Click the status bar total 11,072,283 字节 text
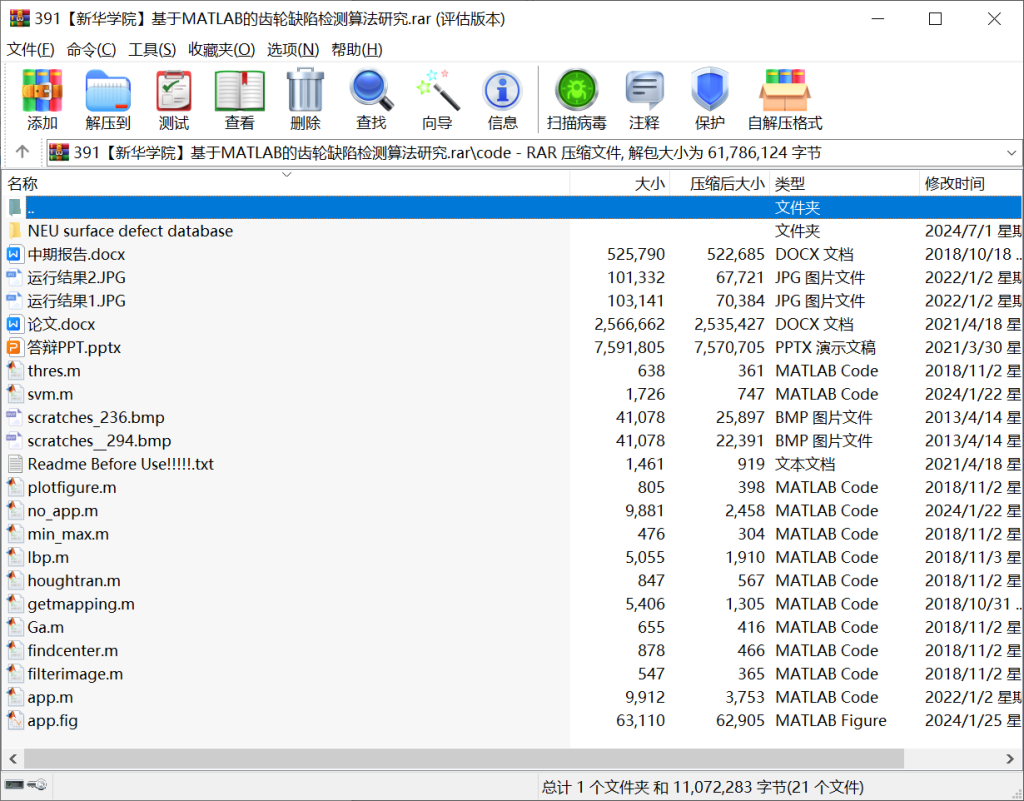The width and height of the screenshot is (1024, 801). click(x=702, y=787)
